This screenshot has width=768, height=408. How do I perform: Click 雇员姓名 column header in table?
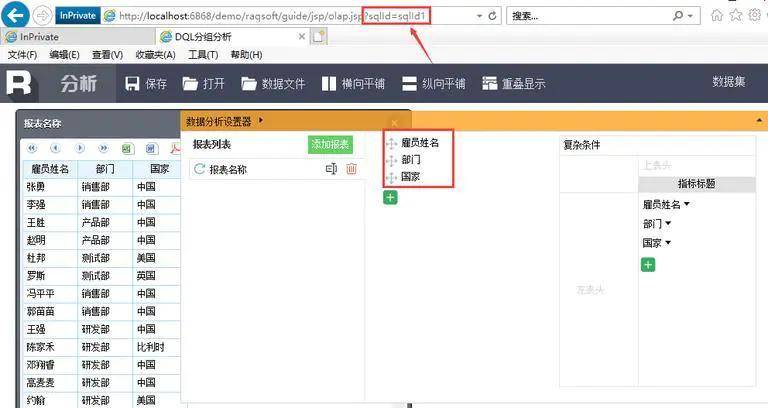[x=50, y=169]
